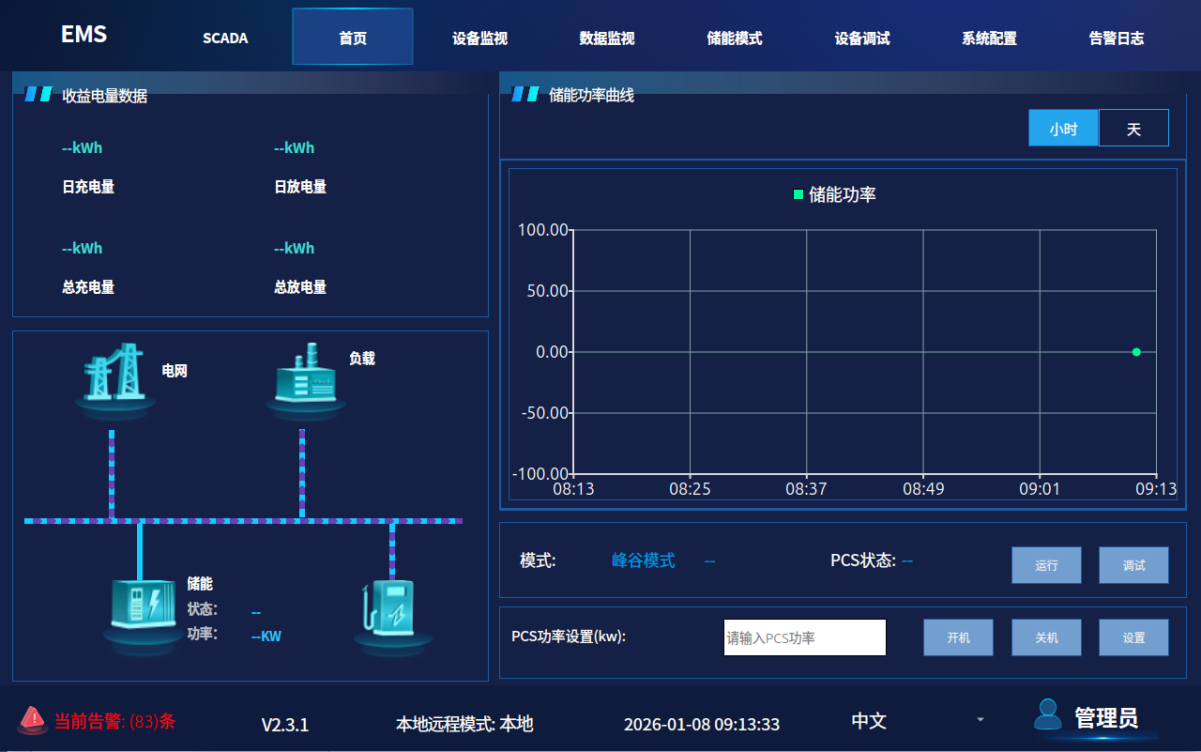Click the 总充电量 label
This screenshot has height=752, width=1201.
coord(88,287)
